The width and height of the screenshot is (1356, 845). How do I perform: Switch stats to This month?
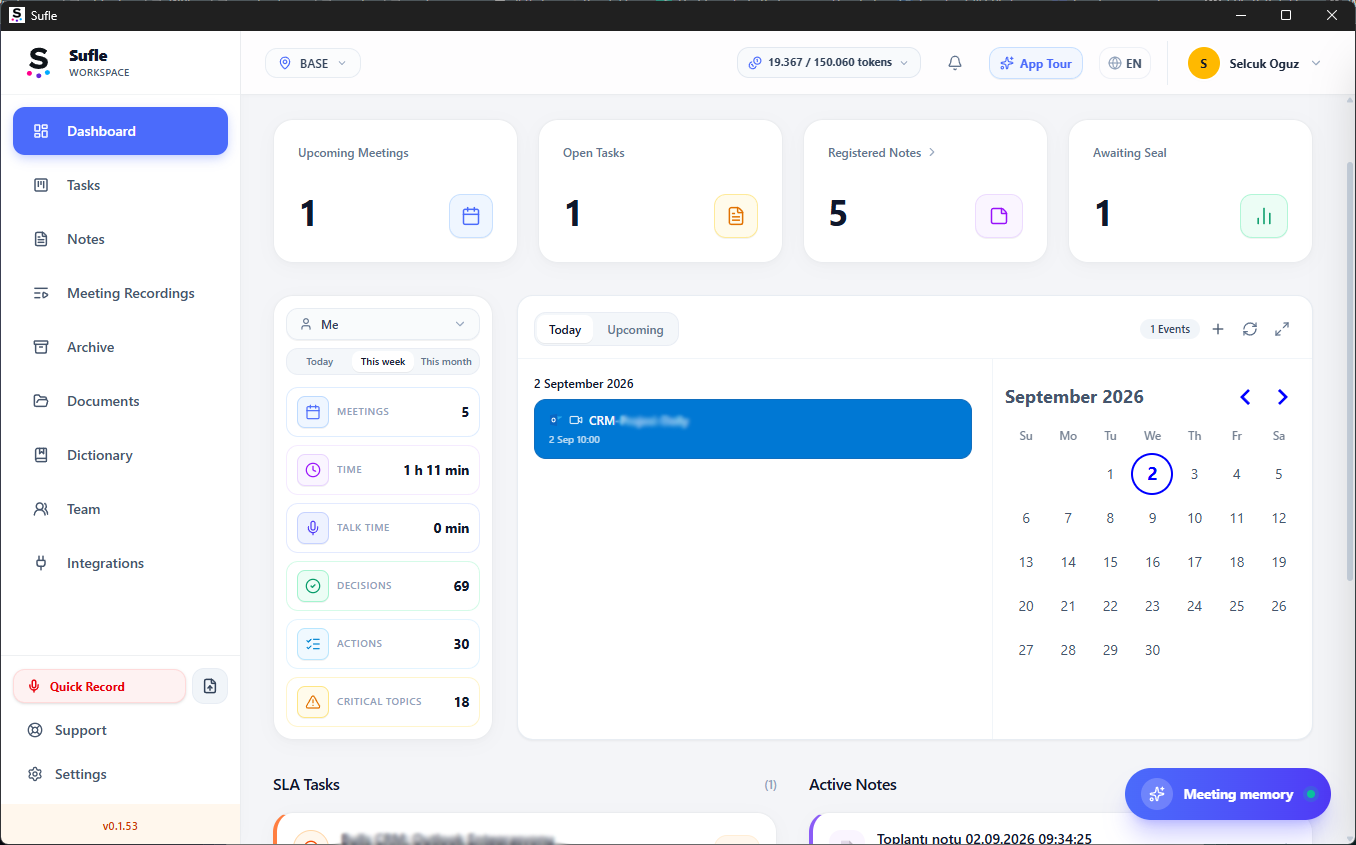(446, 361)
